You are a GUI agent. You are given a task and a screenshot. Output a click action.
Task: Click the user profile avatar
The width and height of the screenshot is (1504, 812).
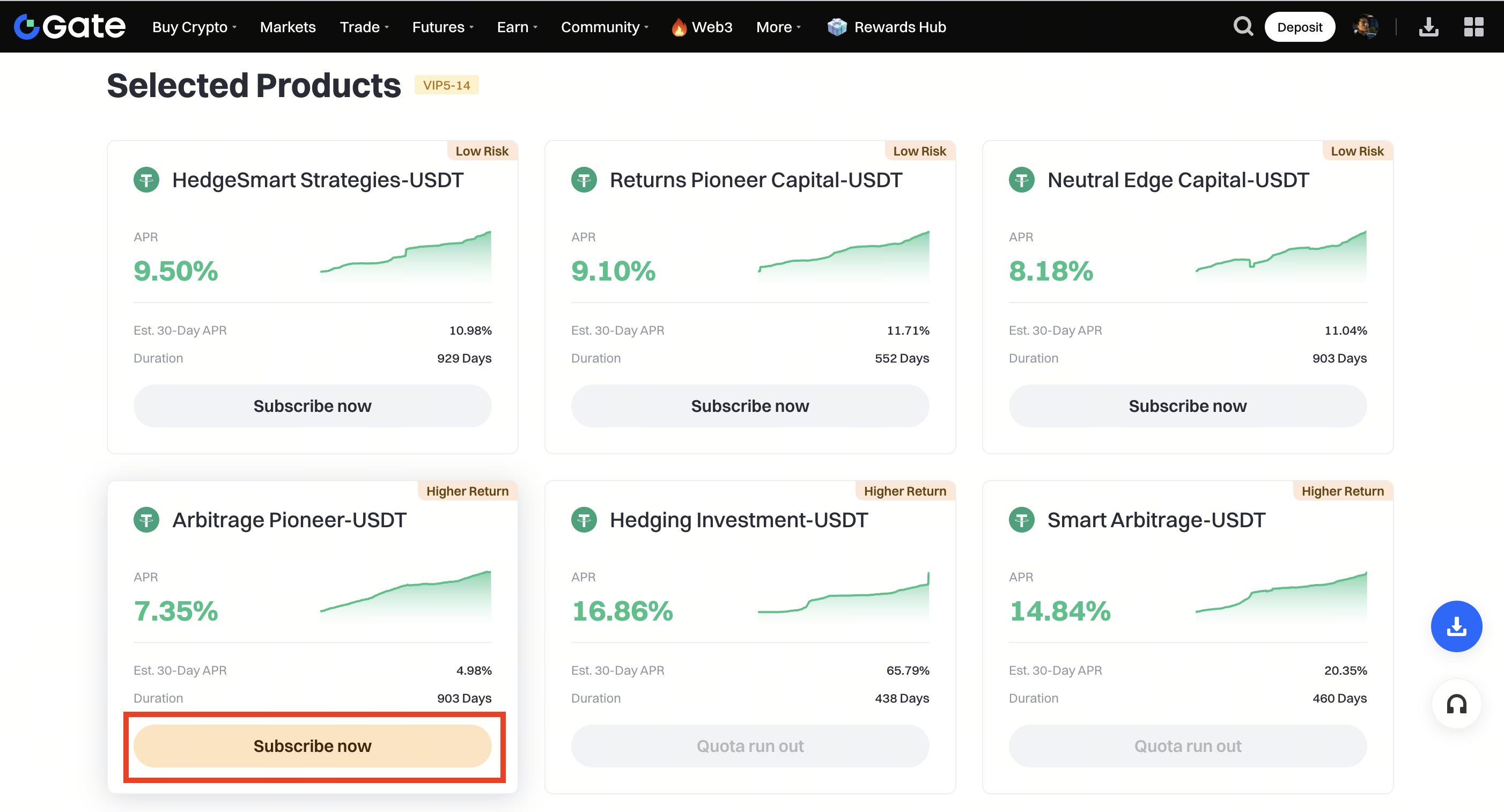coord(1366,27)
